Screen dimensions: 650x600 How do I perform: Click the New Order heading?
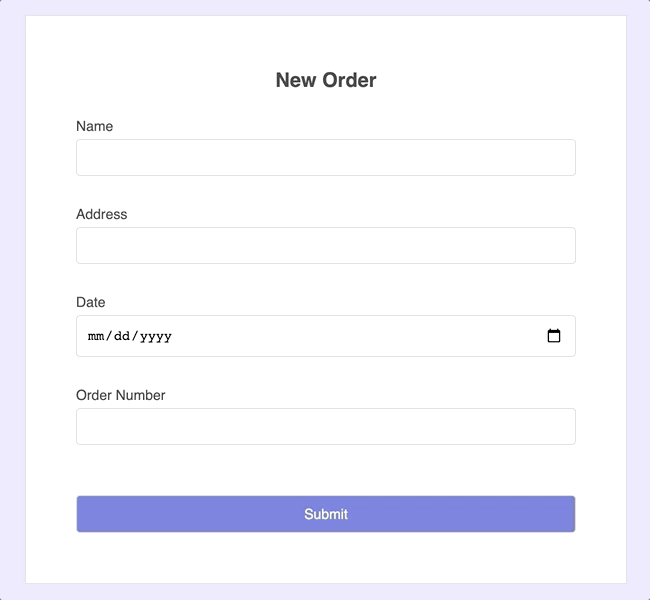point(325,81)
